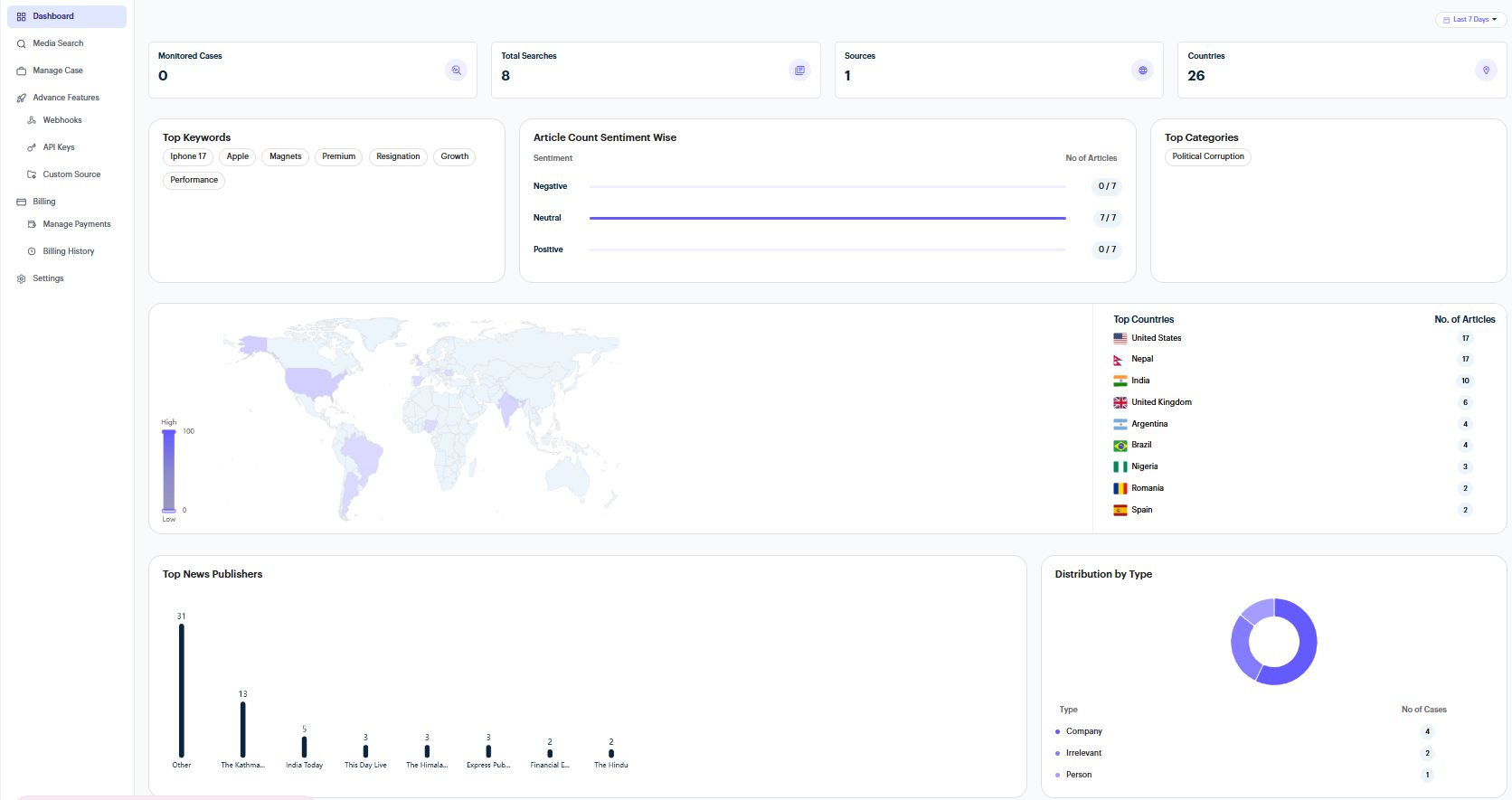Click the API Keys key icon
This screenshot has width=1512, height=800.
click(x=32, y=147)
